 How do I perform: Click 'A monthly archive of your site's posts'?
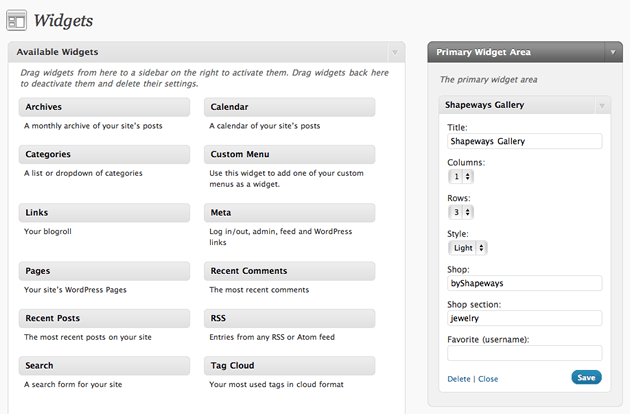pyautogui.click(x=93, y=126)
